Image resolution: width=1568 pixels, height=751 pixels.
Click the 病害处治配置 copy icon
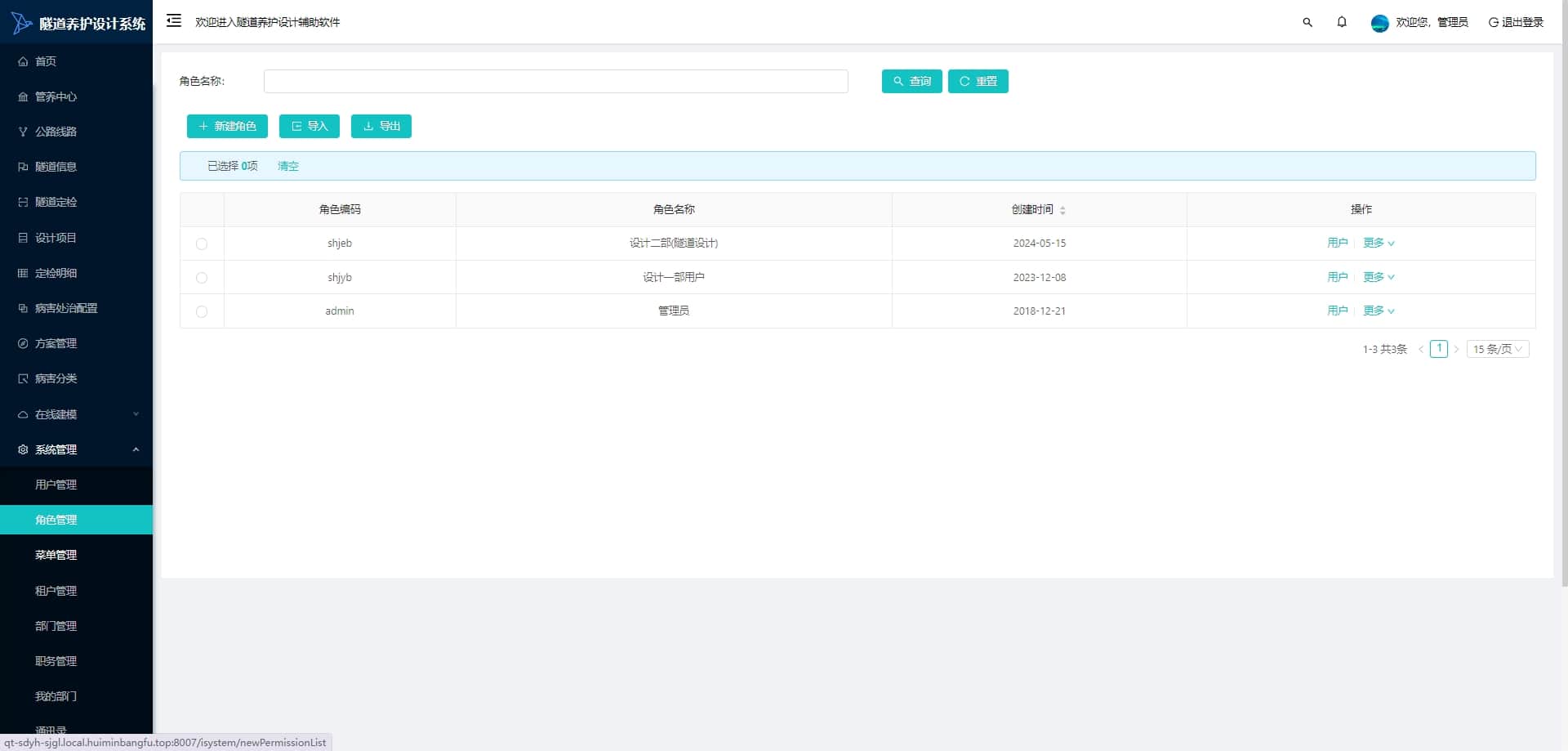point(23,308)
